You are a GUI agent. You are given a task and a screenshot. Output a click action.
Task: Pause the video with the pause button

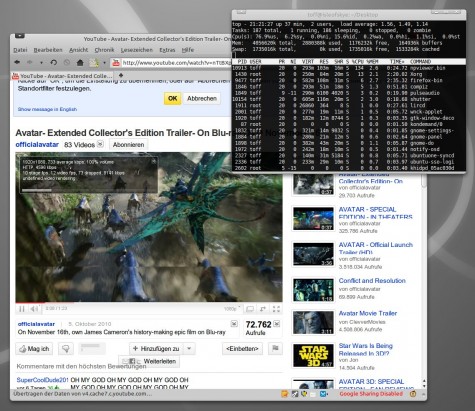tap(22, 309)
